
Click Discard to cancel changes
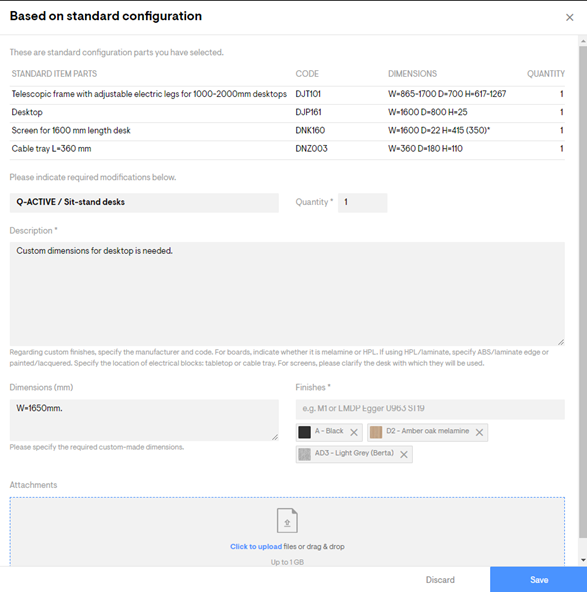(x=440, y=580)
